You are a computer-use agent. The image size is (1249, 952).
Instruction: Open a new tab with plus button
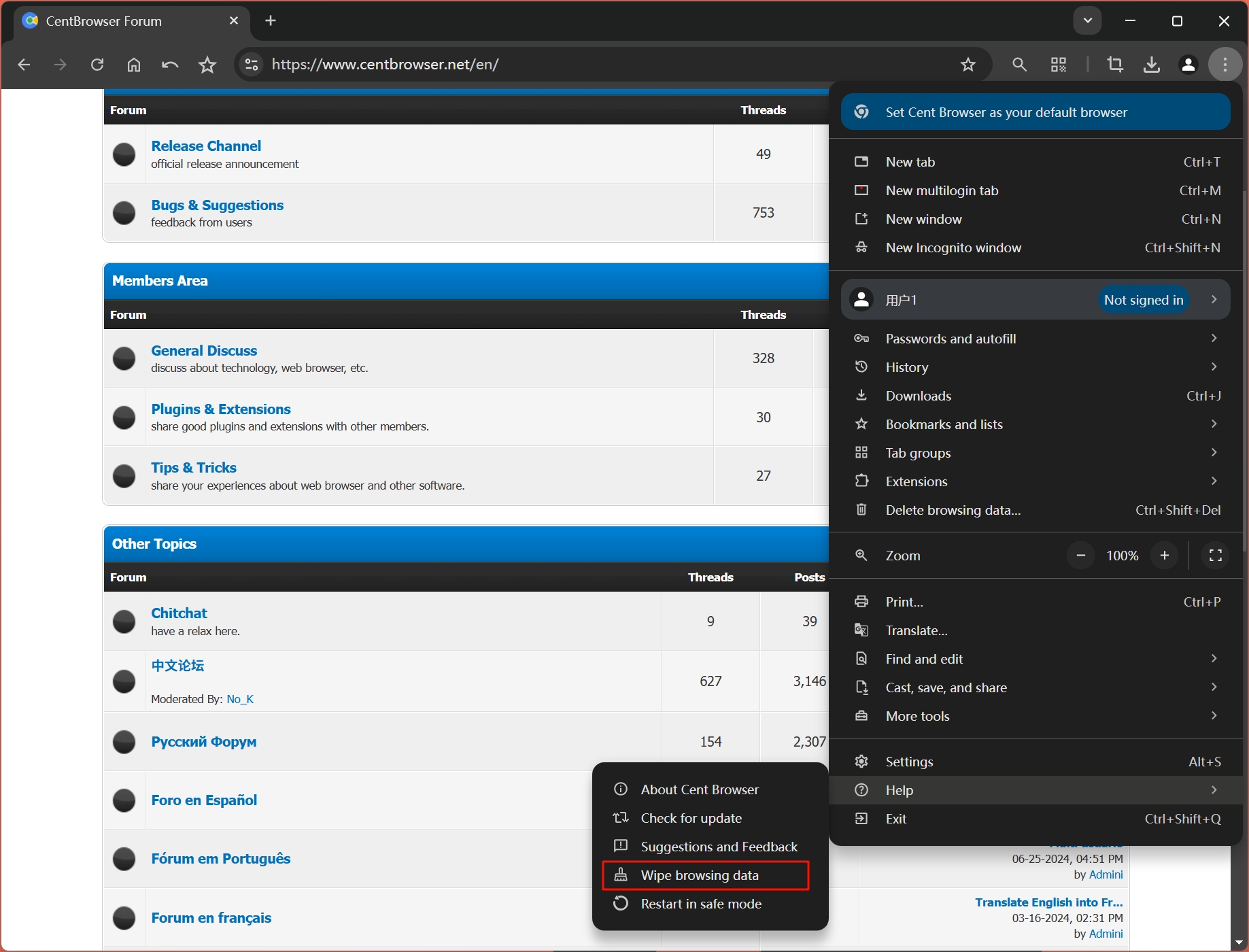(271, 20)
